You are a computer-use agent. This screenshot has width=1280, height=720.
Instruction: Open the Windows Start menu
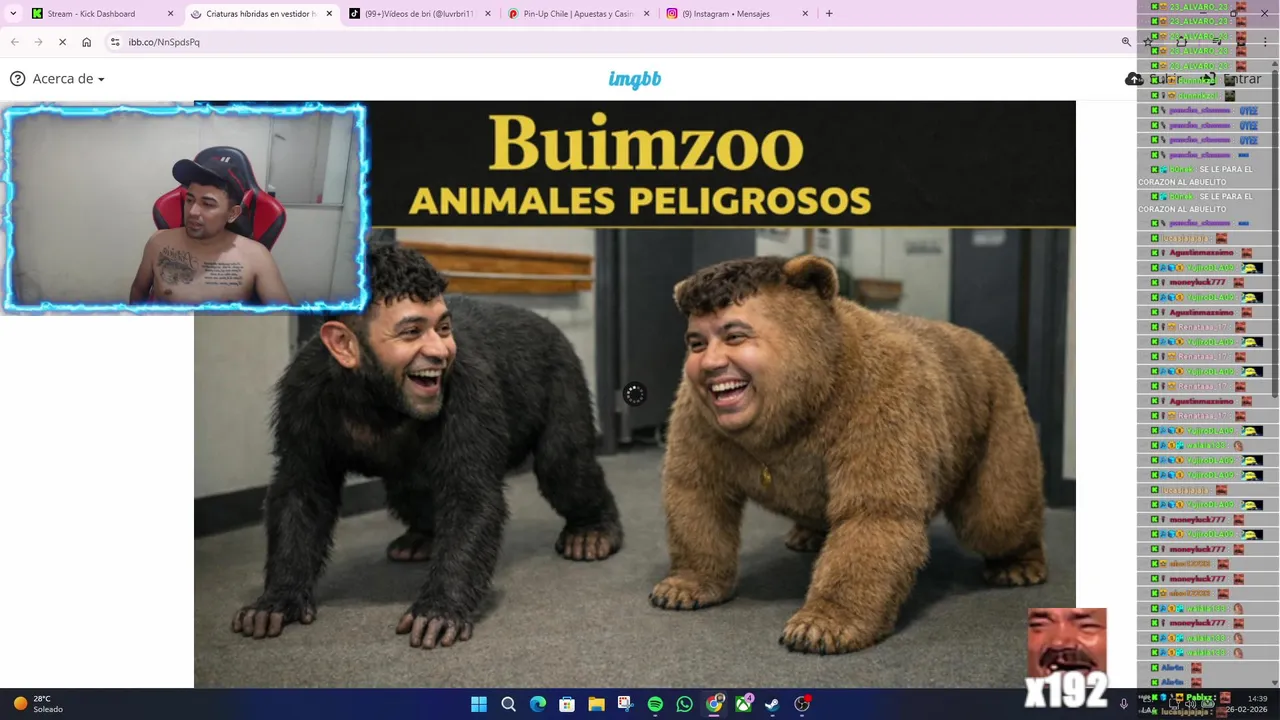[479, 704]
